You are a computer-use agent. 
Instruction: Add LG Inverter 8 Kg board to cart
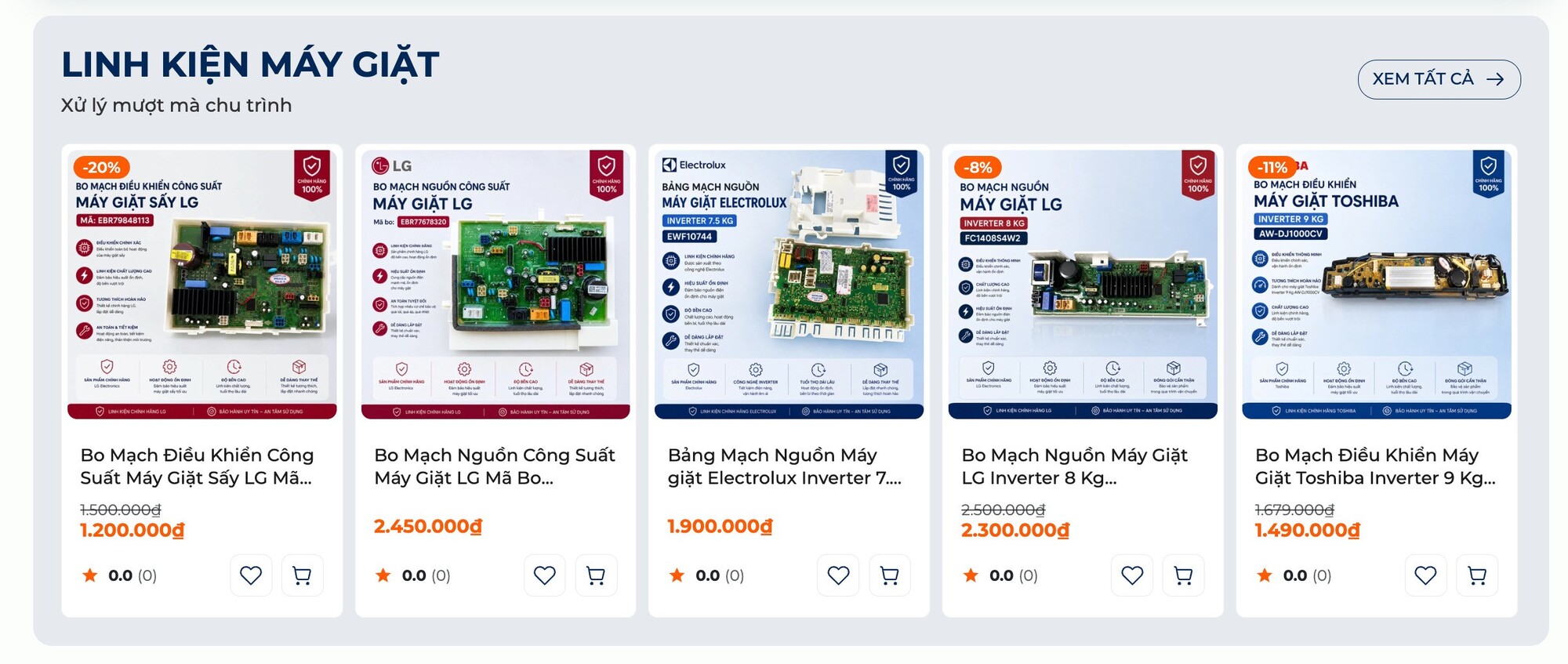[1183, 575]
